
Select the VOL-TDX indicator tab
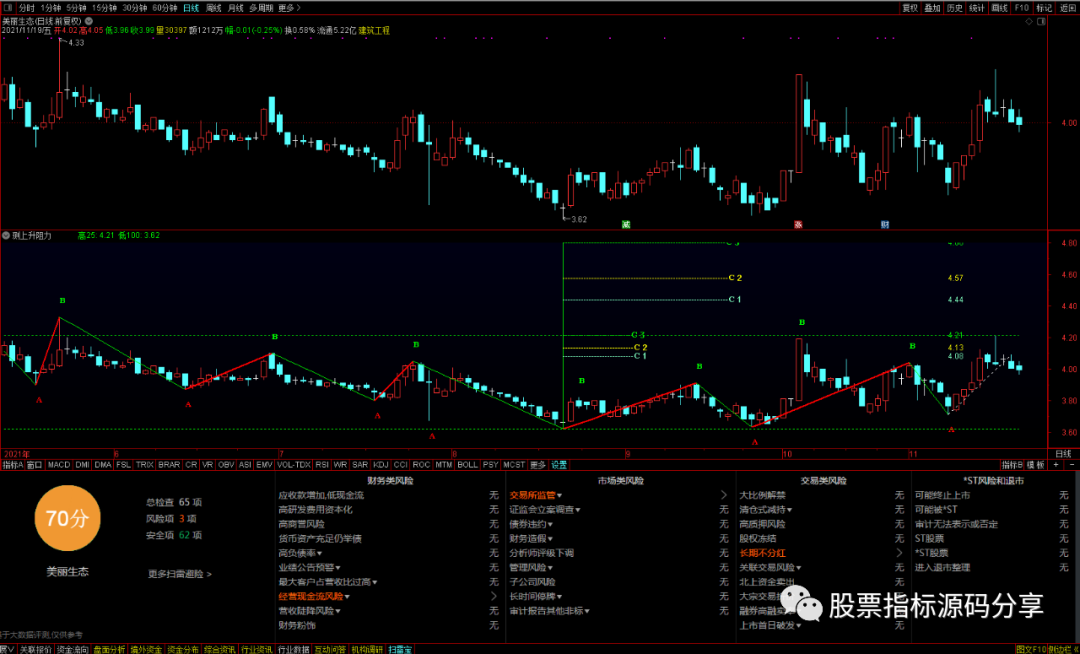293,465
